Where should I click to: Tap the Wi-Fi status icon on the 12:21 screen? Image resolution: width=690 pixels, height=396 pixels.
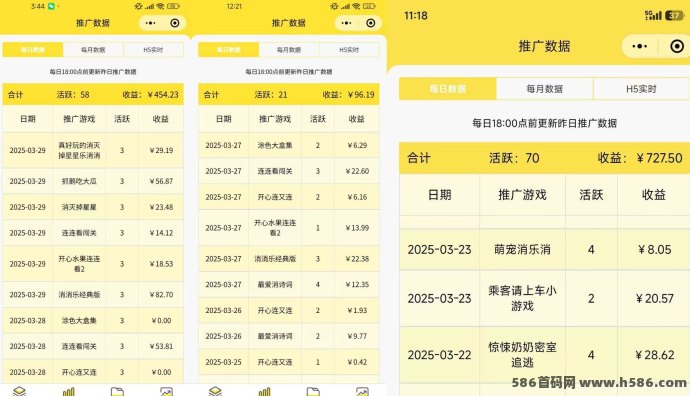click(x=356, y=6)
